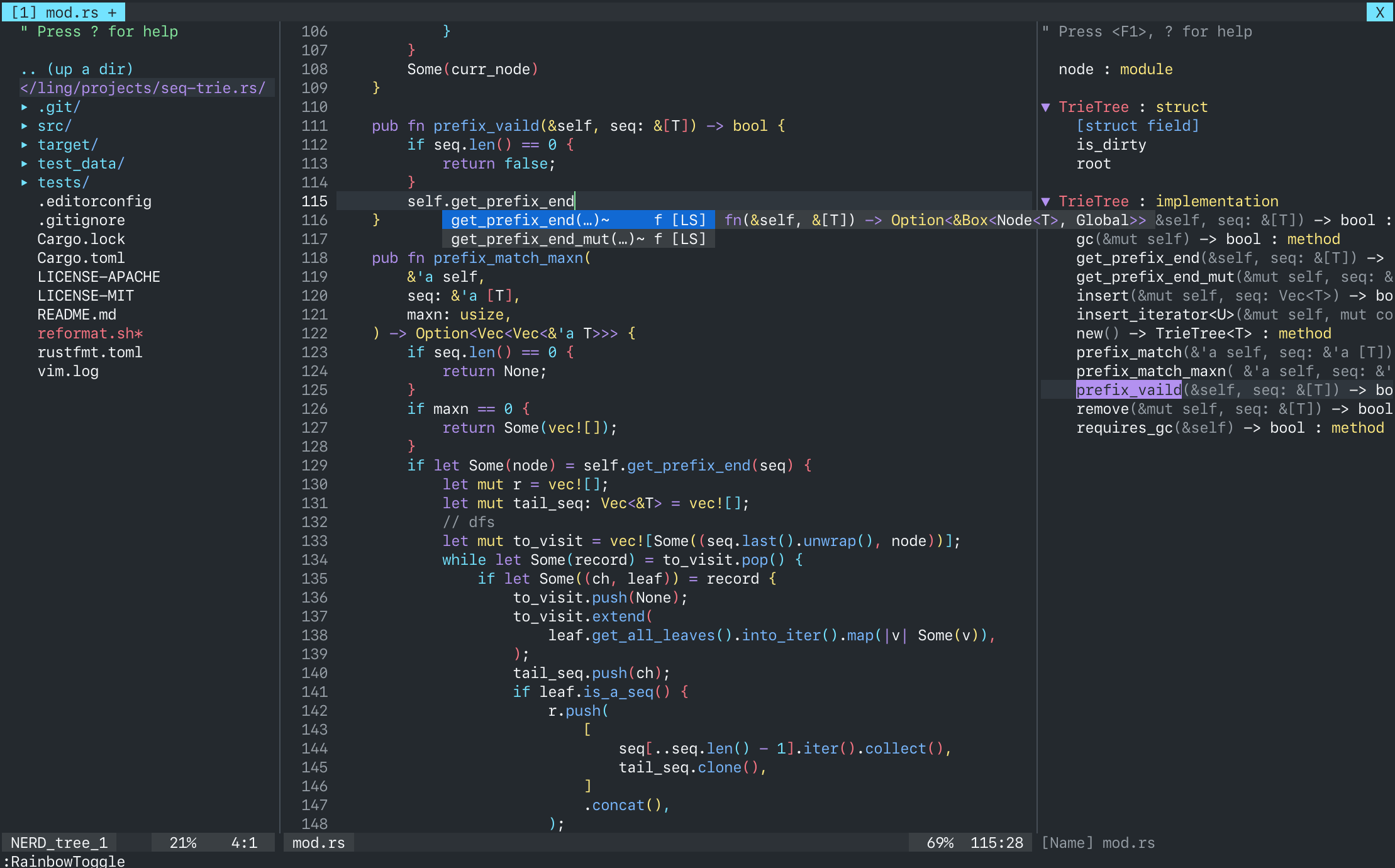This screenshot has height=868, width=1395.
Task: Expand the src/ directory arrow
Action: pyautogui.click(x=25, y=126)
